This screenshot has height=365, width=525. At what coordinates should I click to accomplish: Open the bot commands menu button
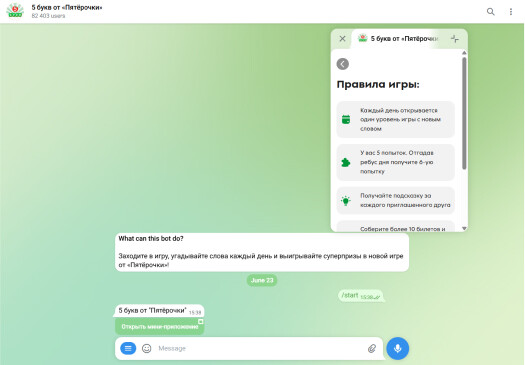point(128,348)
